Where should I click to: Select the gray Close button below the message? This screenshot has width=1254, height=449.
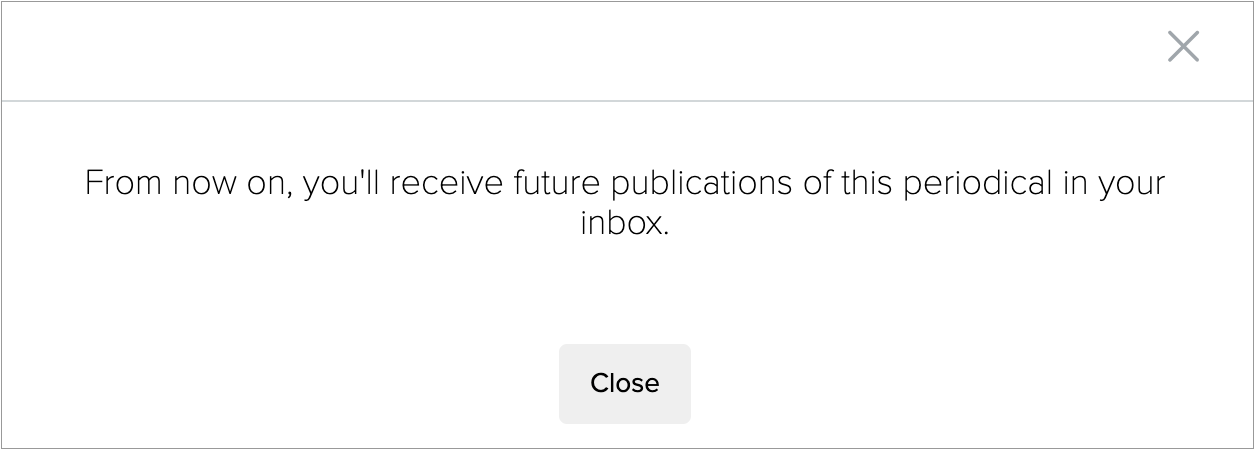[624, 383]
